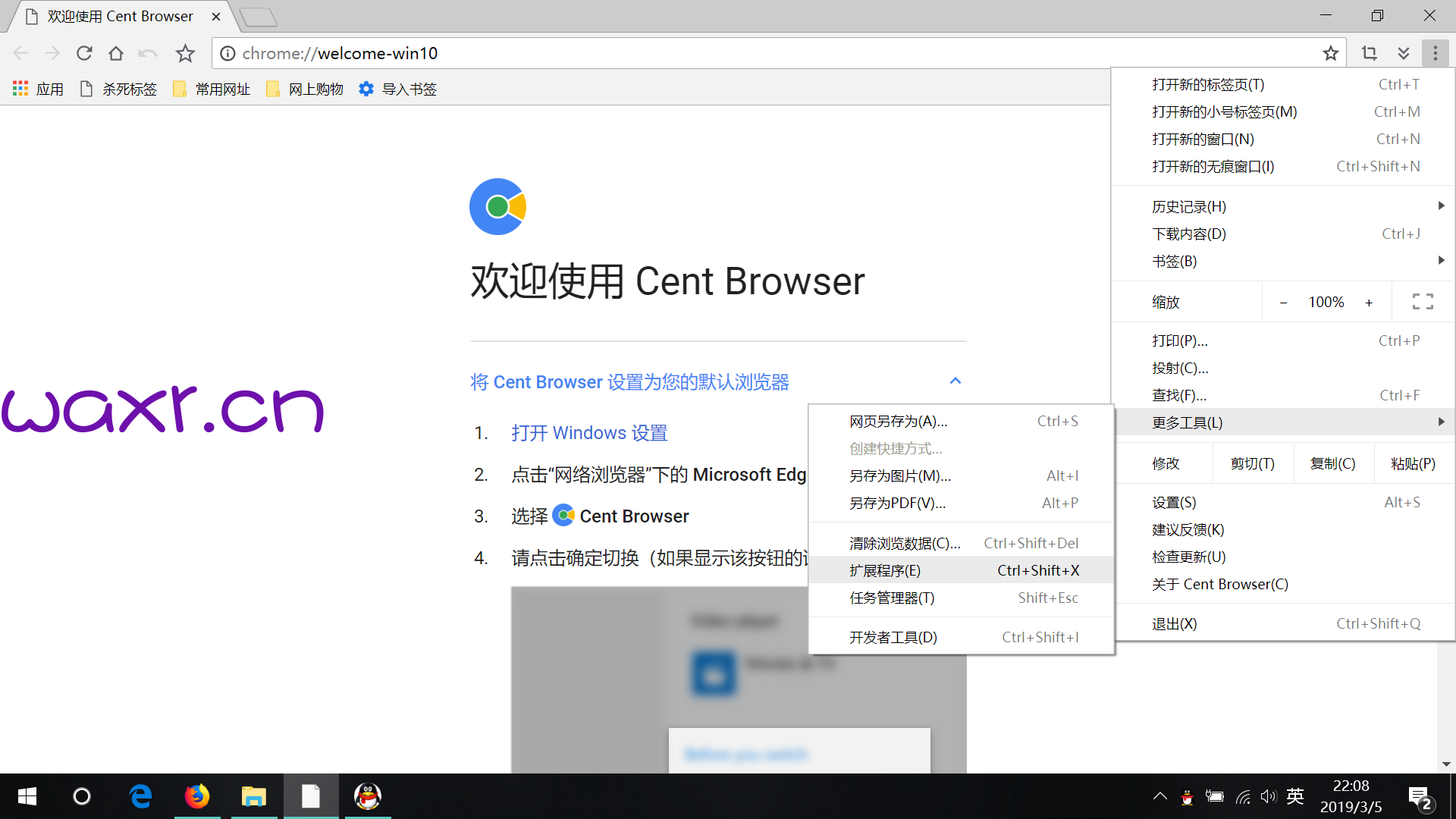Open the 应用 apps shortcut
This screenshot has height=819, width=1456.
coord(39,89)
